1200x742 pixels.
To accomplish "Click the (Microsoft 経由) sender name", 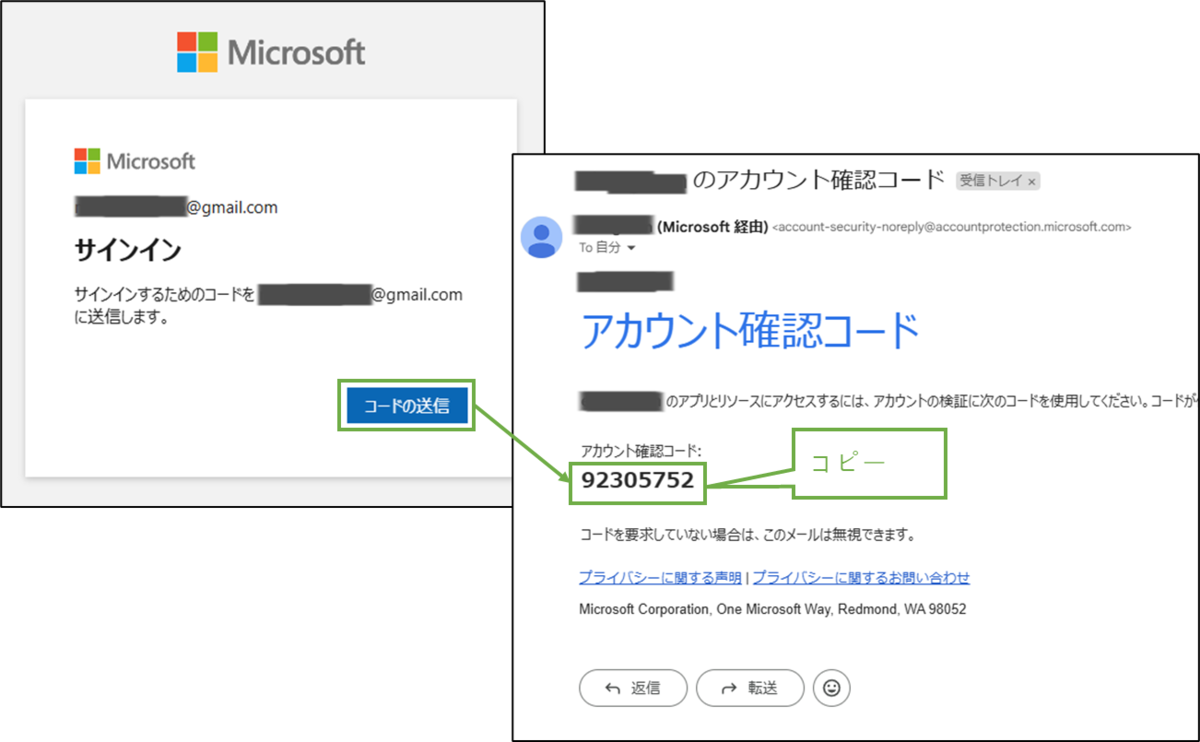I will click(x=712, y=227).
